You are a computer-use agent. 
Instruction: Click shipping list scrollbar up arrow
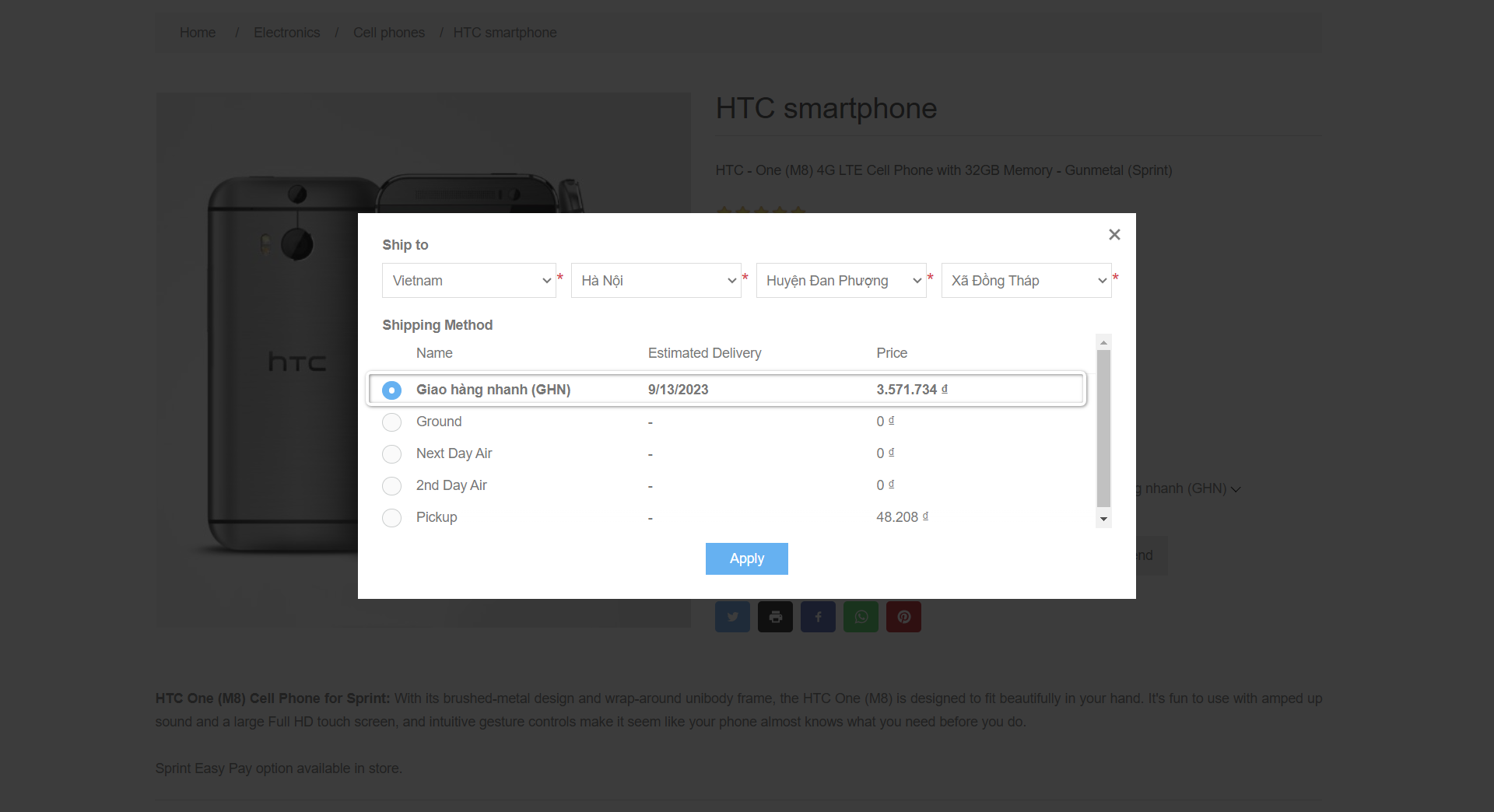tap(1103, 342)
